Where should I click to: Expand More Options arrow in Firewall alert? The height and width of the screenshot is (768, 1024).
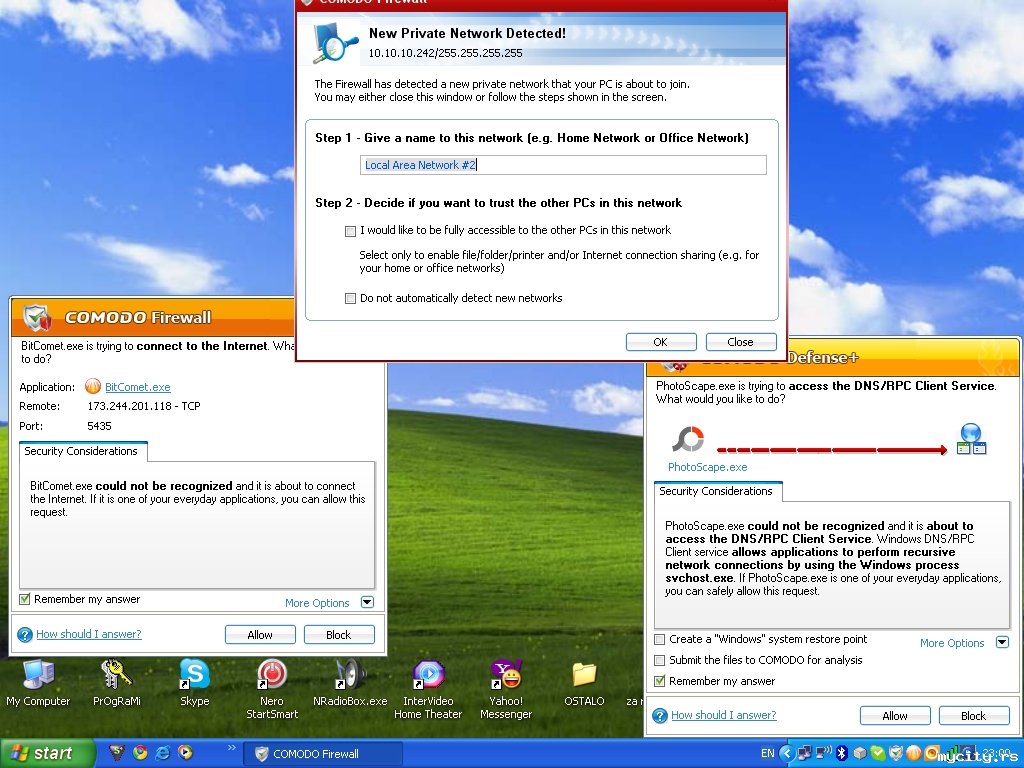(368, 602)
